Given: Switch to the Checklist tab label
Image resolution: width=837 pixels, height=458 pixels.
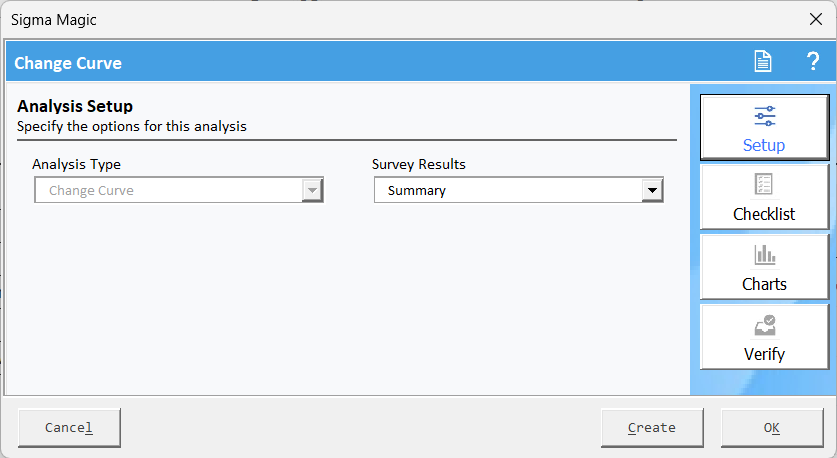Looking at the screenshot, I should [764, 214].
